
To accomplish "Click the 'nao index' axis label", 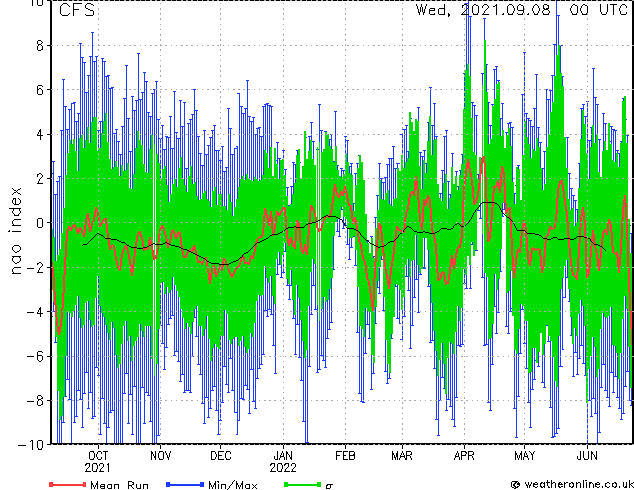I will point(15,231).
